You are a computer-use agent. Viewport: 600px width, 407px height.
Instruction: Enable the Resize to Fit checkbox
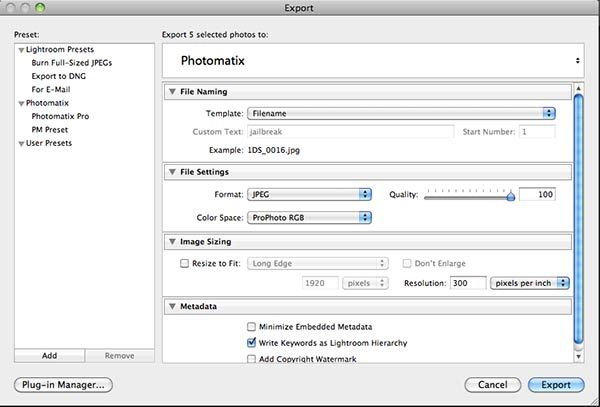click(184, 263)
